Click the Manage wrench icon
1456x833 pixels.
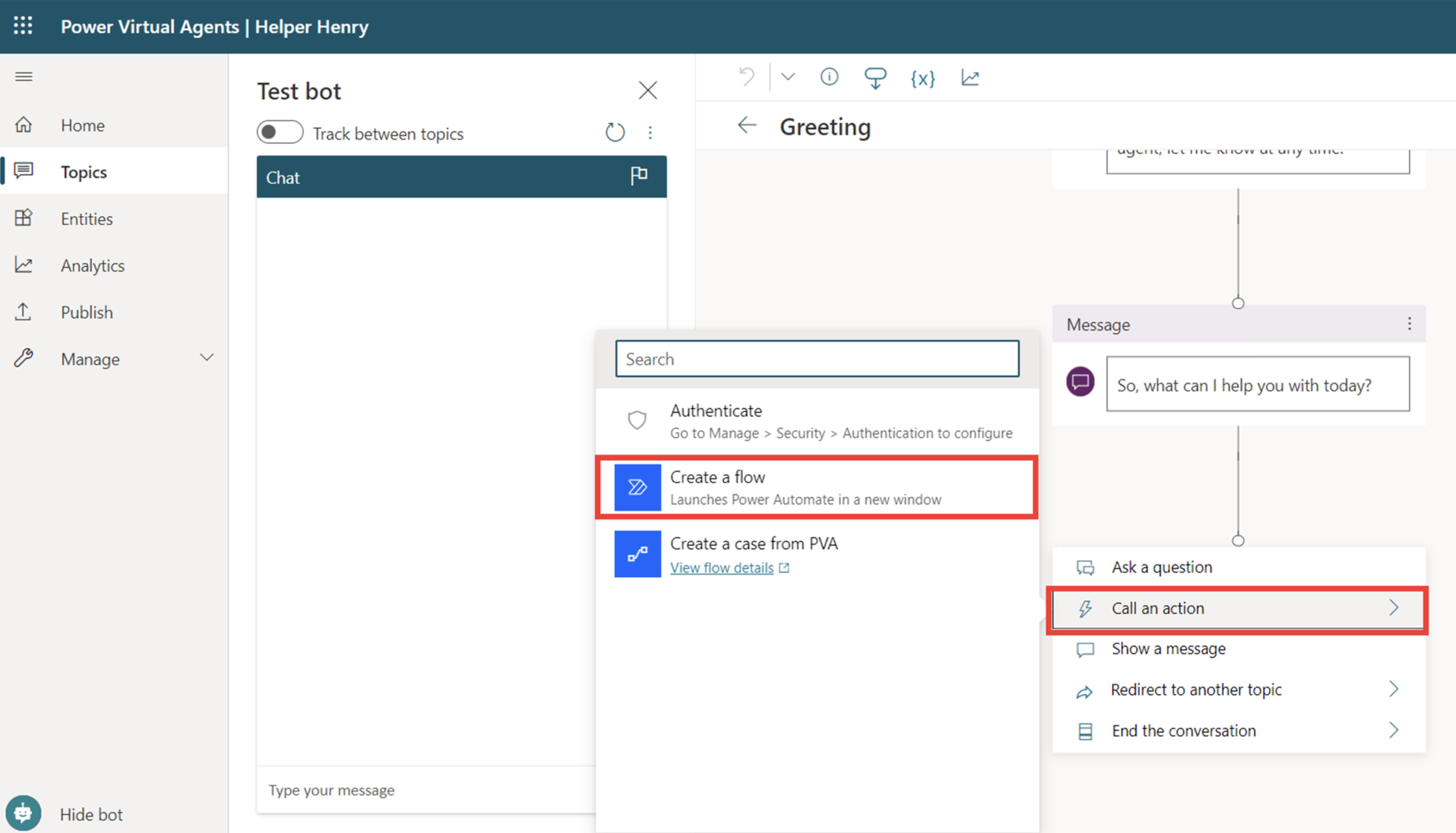point(23,358)
